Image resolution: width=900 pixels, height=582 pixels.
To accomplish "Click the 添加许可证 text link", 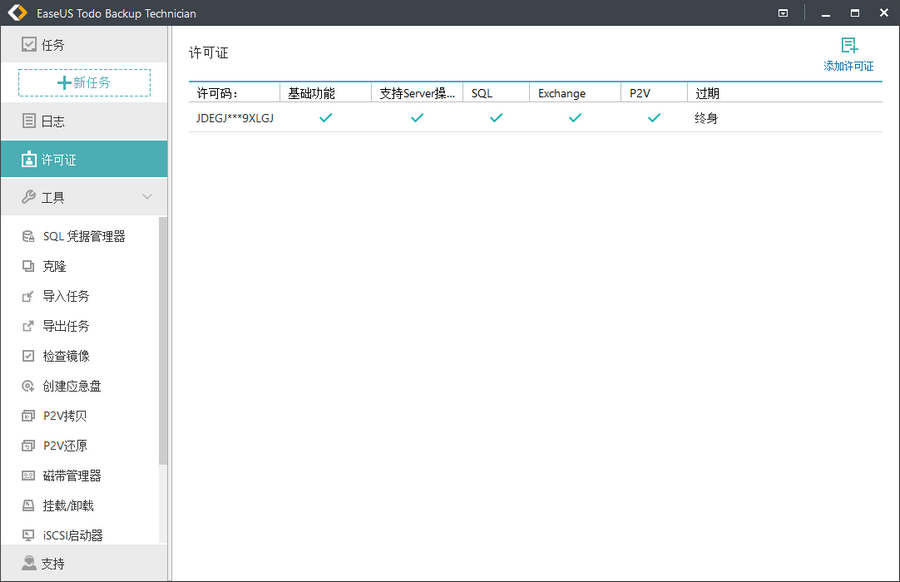I will pos(848,66).
